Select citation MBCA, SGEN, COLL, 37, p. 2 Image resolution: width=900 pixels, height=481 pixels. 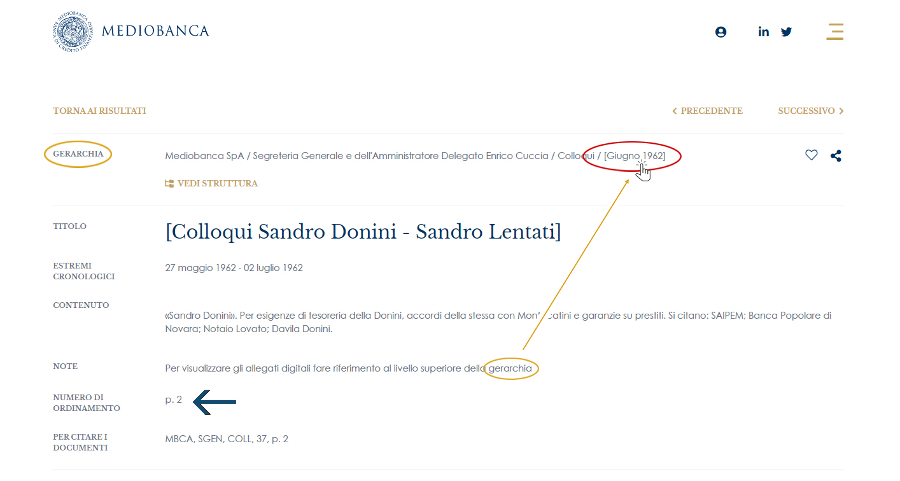(x=227, y=439)
